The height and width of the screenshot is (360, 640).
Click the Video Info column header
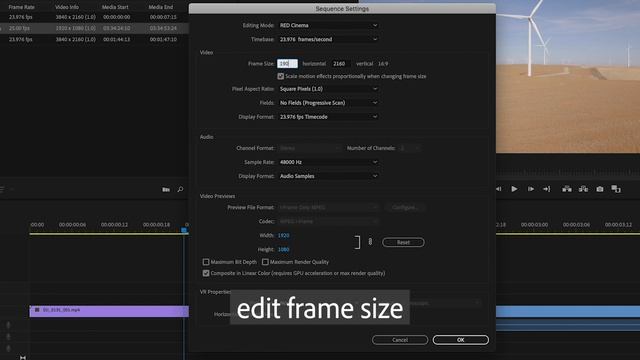(x=67, y=7)
